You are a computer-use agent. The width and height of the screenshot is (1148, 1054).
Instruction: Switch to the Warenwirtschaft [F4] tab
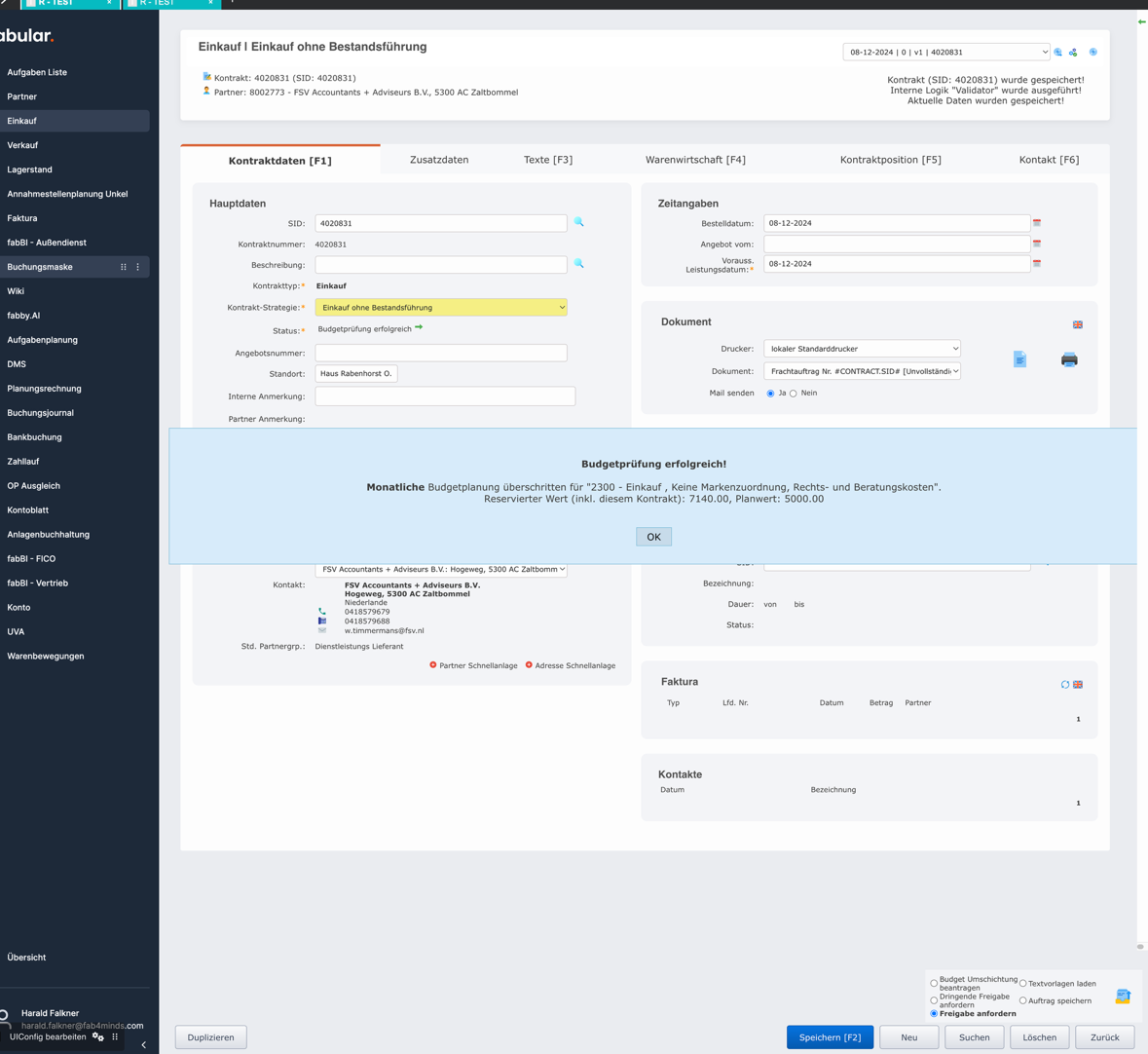695,160
